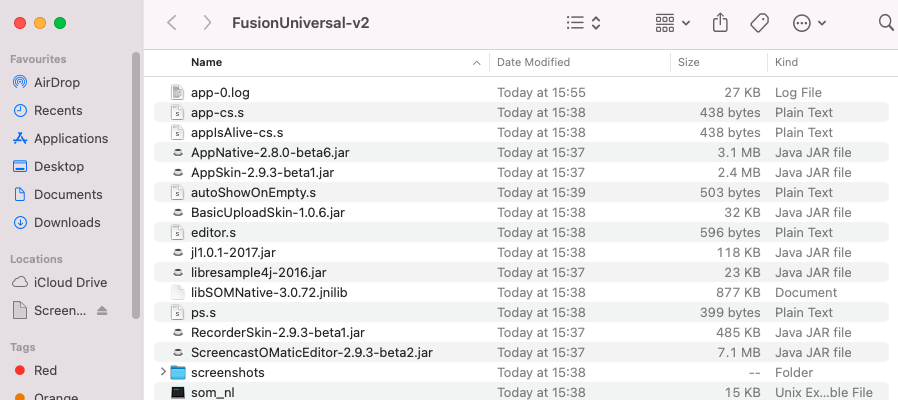Viewport: 898px width, 400px height.
Task: Open AirDrop in the sidebar
Action: pyautogui.click(x=56, y=82)
